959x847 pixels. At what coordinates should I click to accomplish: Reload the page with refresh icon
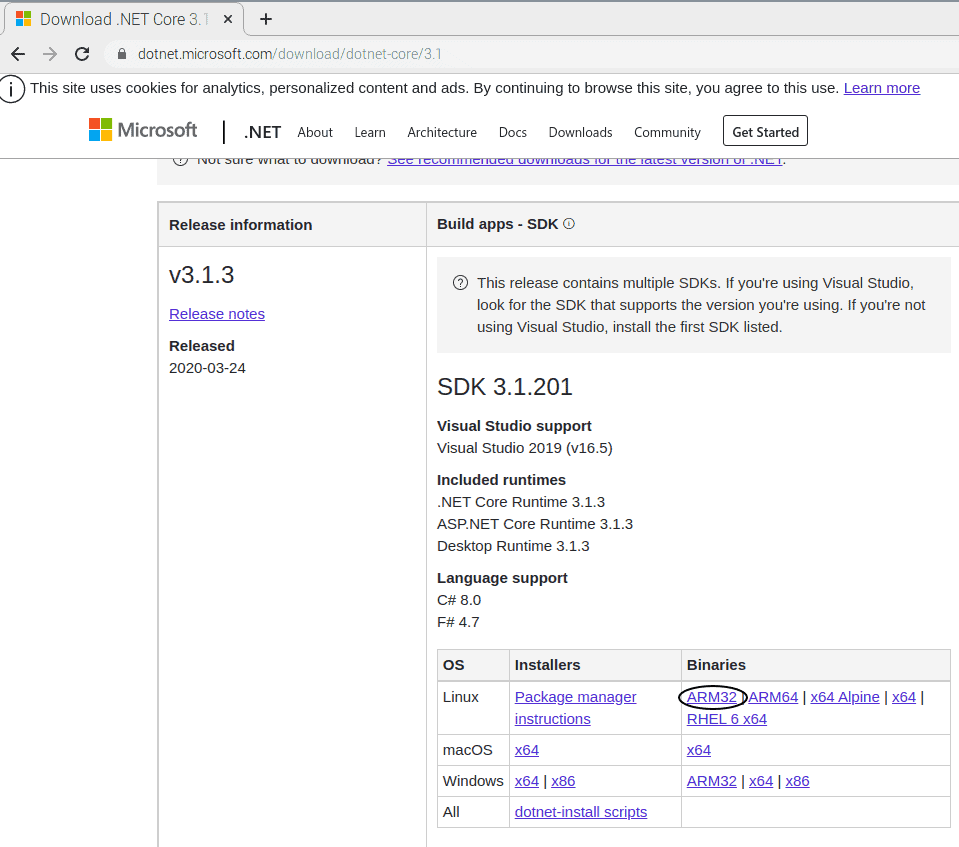(x=82, y=54)
